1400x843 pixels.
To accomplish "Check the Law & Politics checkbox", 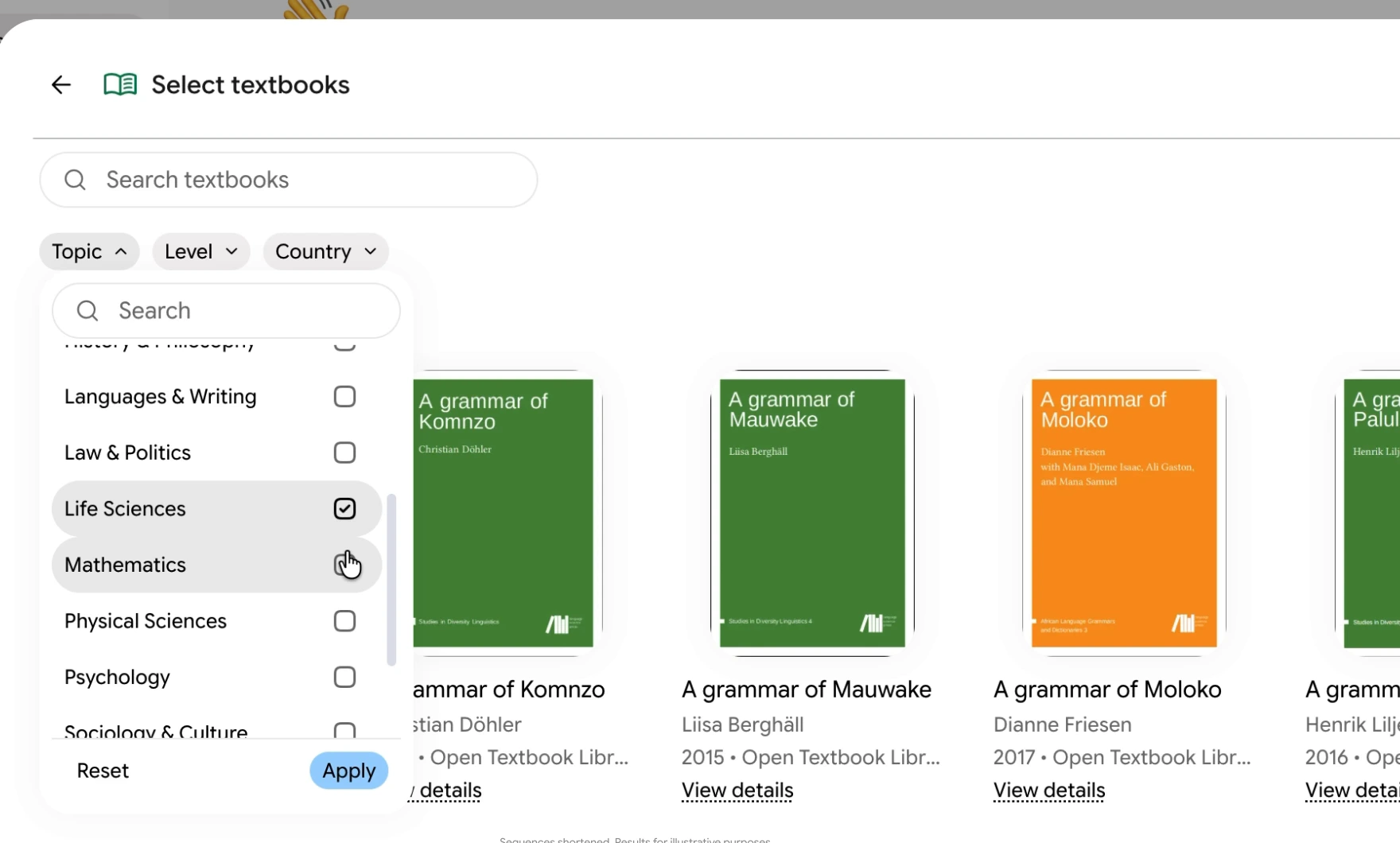I will (344, 453).
